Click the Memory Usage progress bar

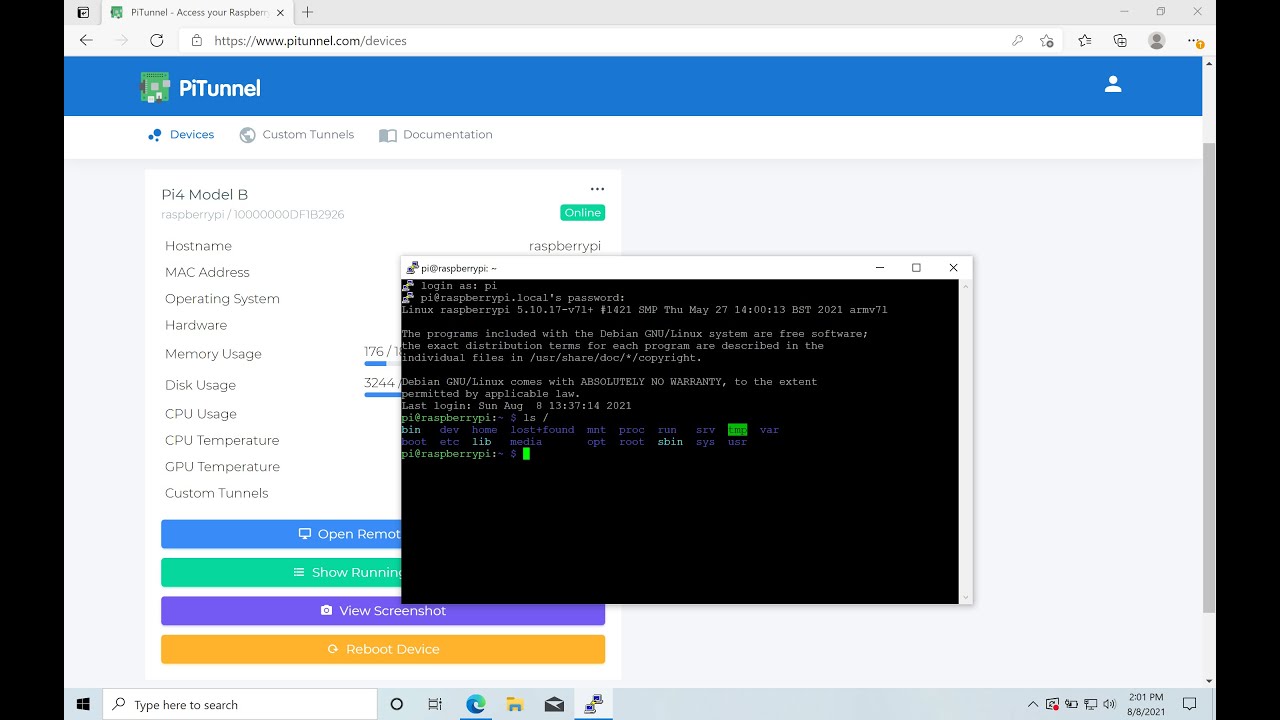(382, 364)
